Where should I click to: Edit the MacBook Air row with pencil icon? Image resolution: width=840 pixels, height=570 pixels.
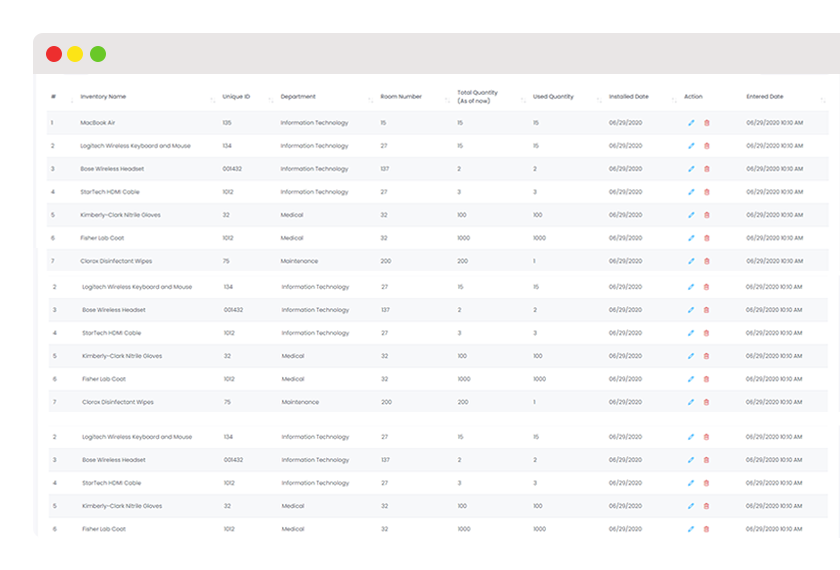(691, 123)
